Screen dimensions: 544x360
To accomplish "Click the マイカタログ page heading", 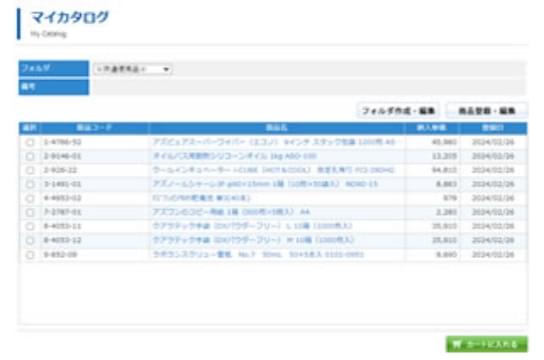I will pyautogui.click(x=70, y=17).
